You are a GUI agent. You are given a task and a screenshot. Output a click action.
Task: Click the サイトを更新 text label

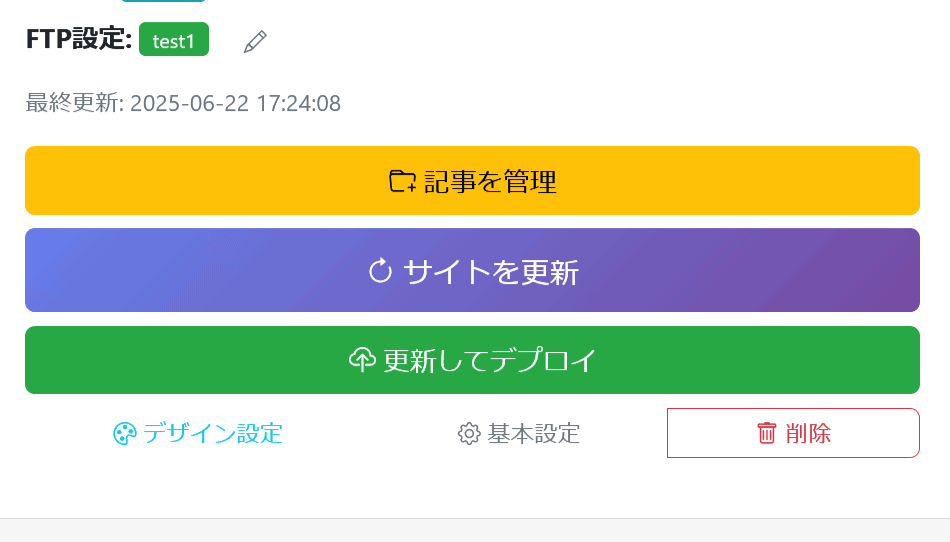(x=491, y=271)
